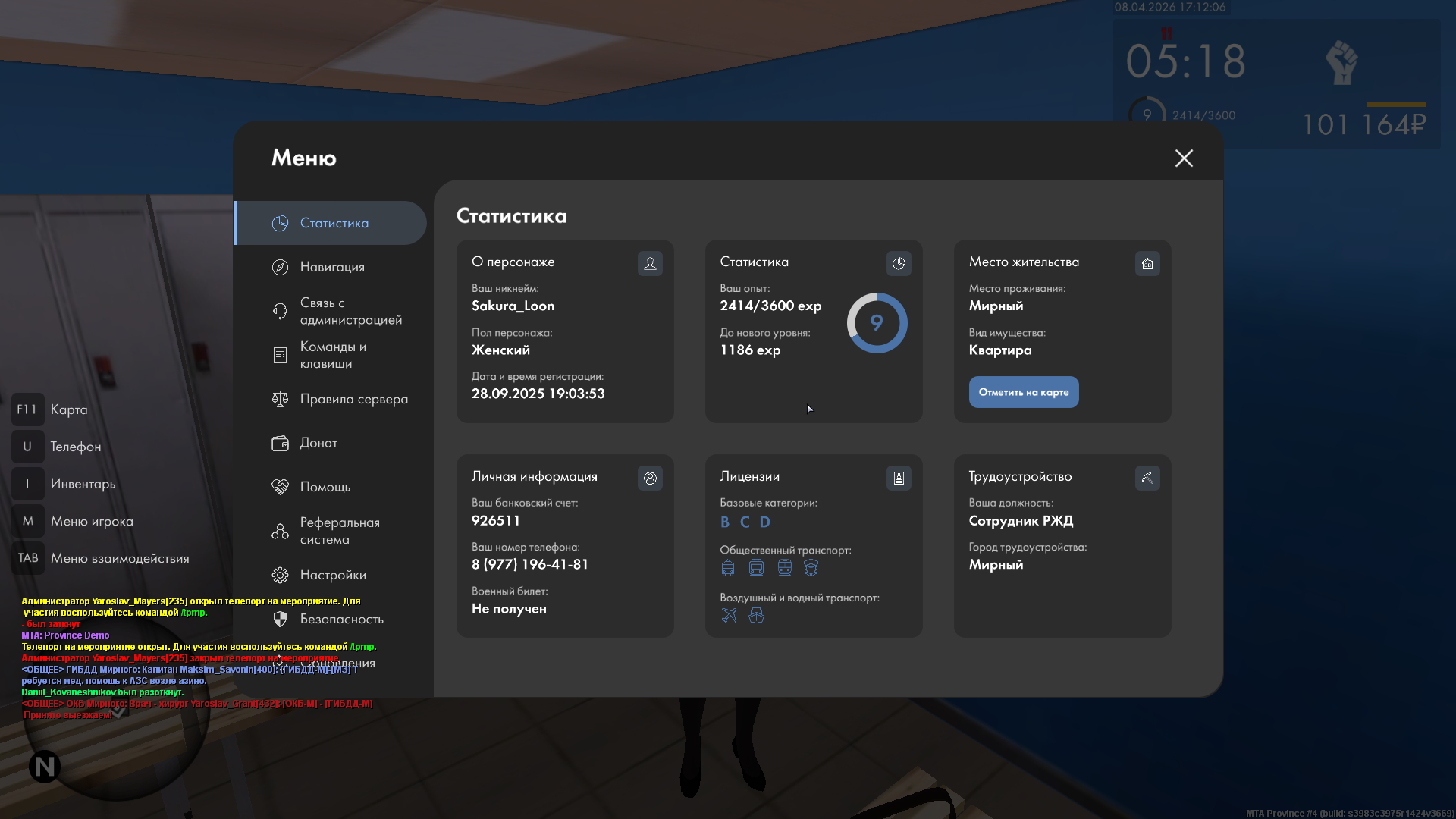The image size is (1456, 819).
Task: Open the Безопасность section
Action: click(x=340, y=619)
